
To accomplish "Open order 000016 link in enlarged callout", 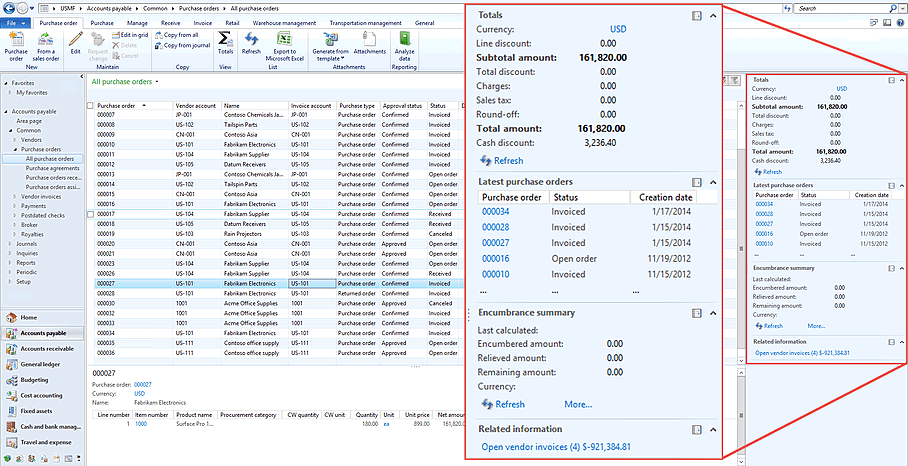I will coord(496,258).
